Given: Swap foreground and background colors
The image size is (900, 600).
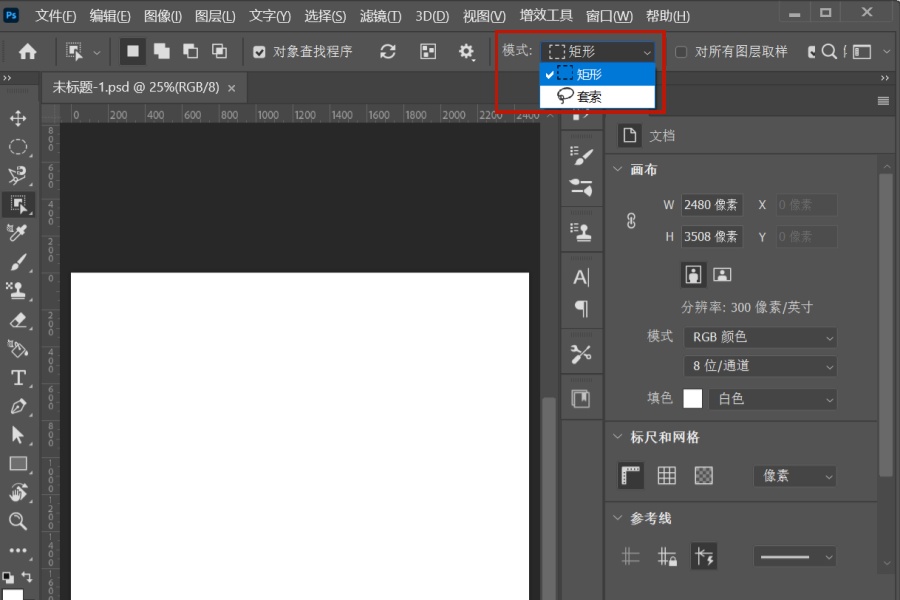Looking at the screenshot, I should tap(26, 576).
